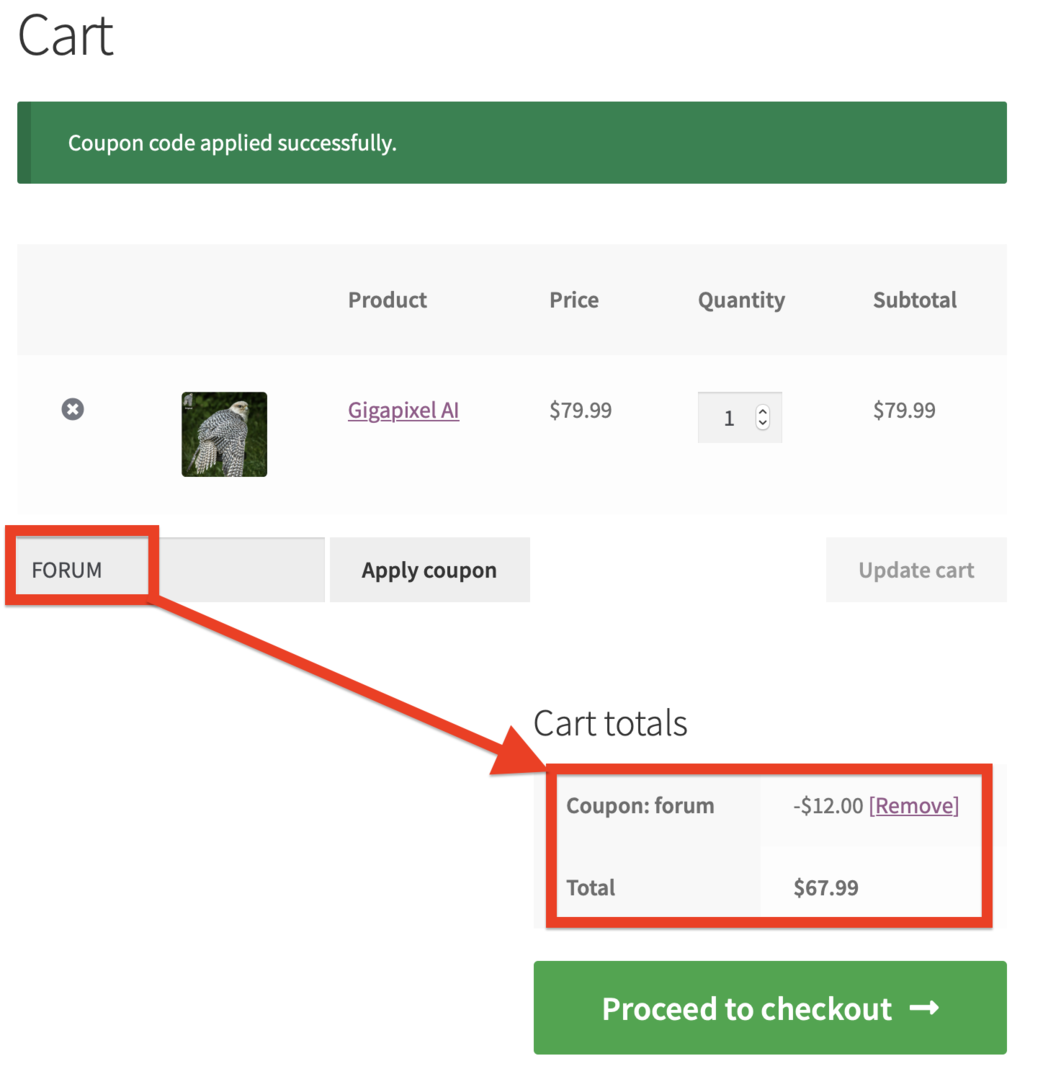Proceed to checkout

point(746,1008)
